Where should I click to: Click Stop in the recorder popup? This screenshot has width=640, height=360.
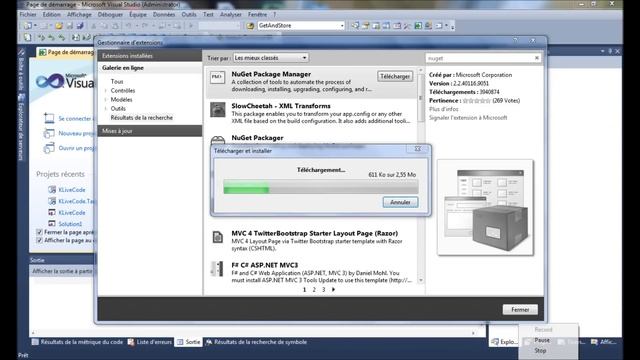point(540,351)
